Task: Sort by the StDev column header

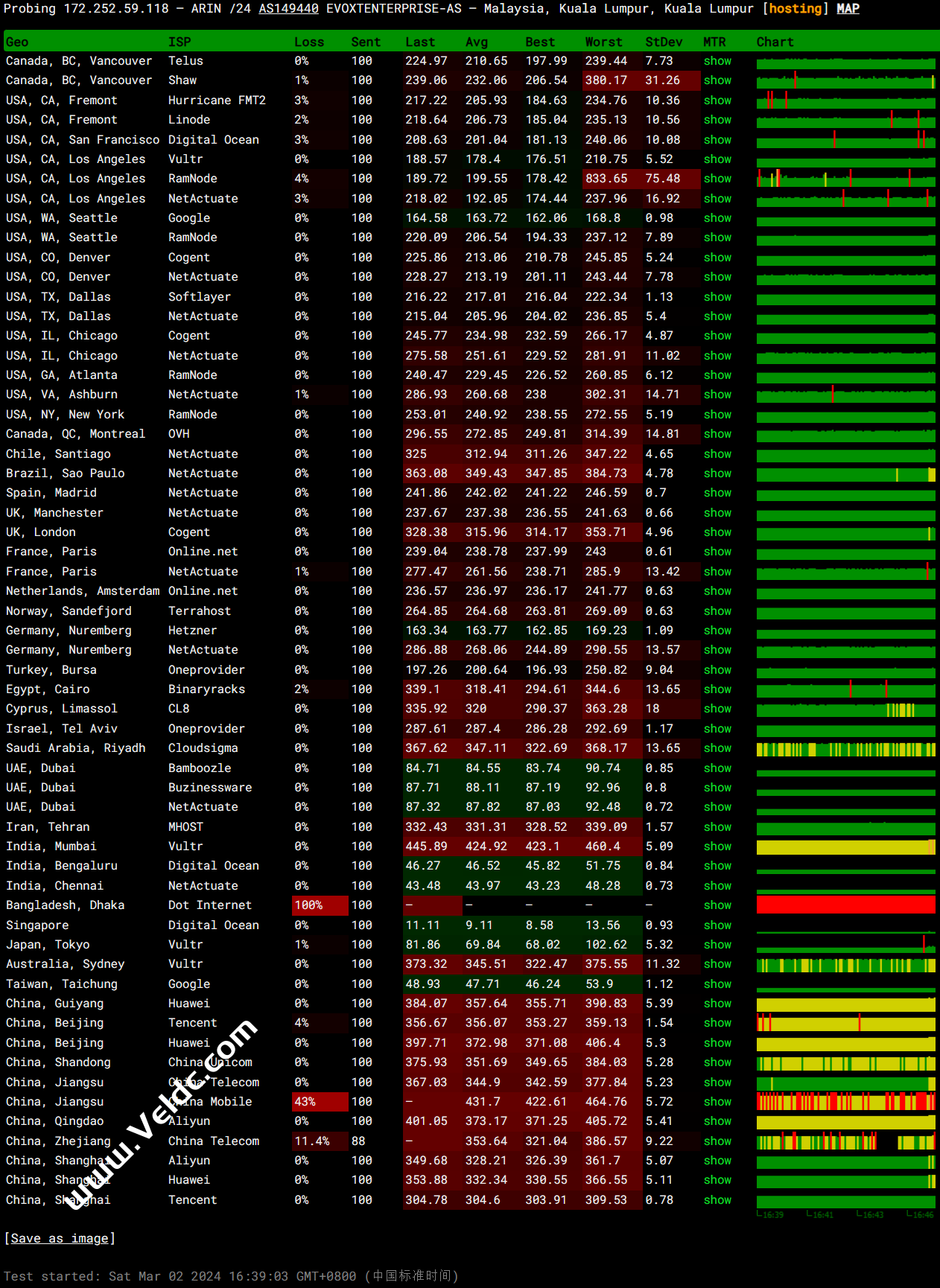Action: coord(664,42)
